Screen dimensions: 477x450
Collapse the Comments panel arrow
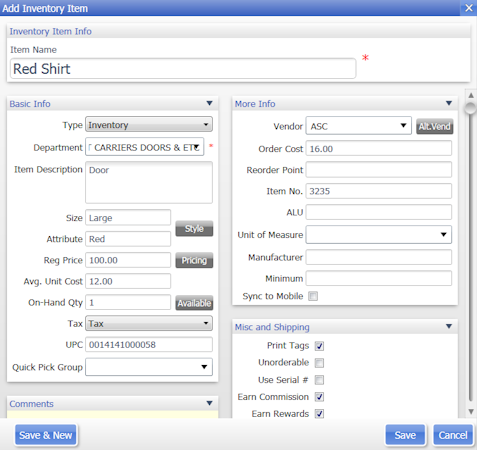pos(209,403)
